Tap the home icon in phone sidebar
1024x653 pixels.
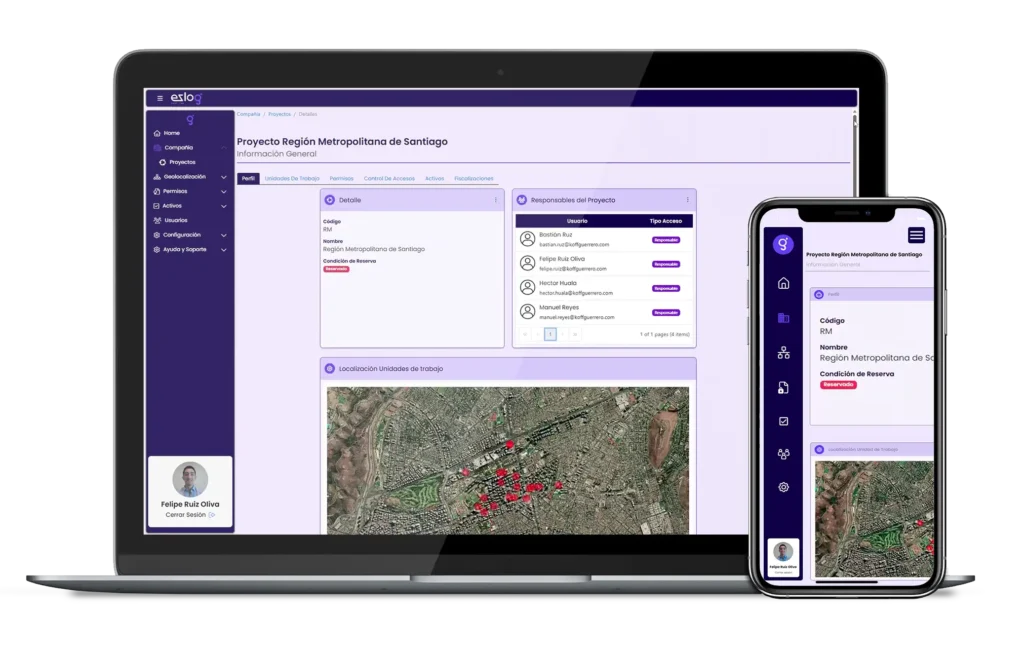click(x=783, y=283)
